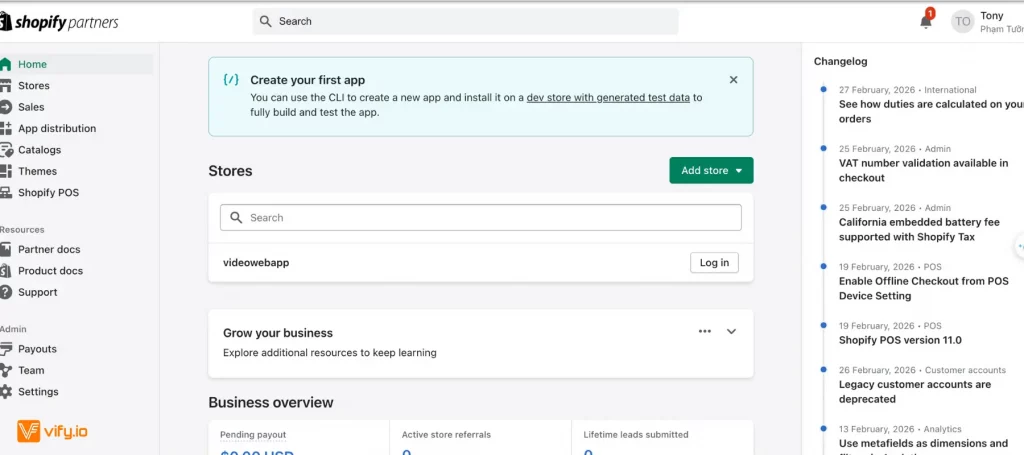Click the magnifier icon in Stores search
Screen dimensions: 1024x455
(x=236, y=217)
